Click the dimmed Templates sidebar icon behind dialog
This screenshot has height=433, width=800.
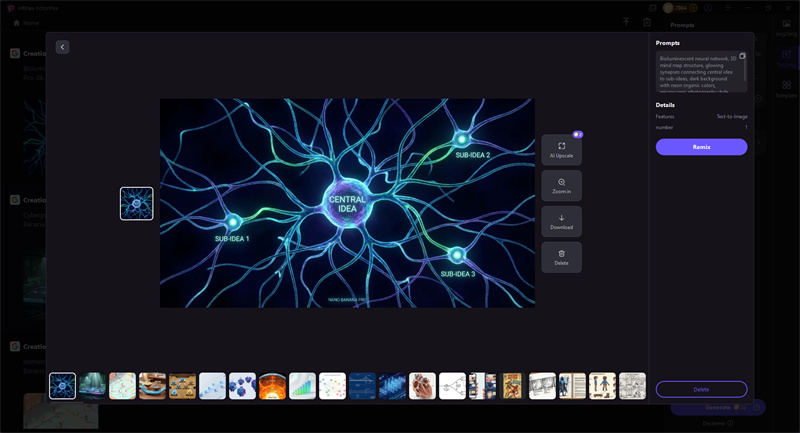pos(786,88)
